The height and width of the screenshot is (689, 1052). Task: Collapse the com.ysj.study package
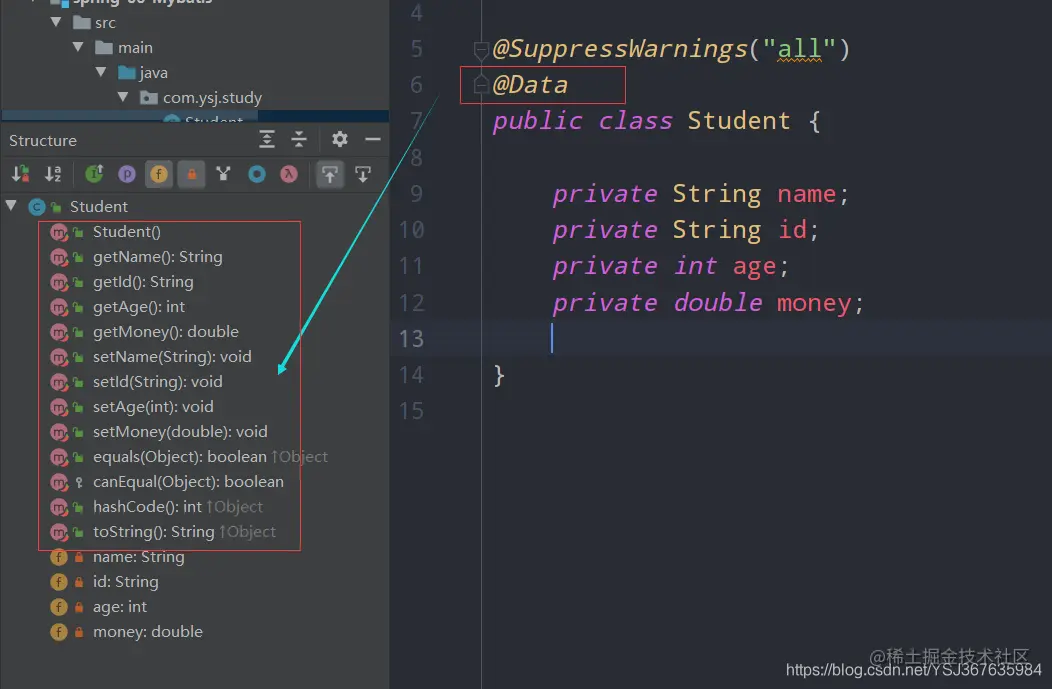pyautogui.click(x=123, y=97)
